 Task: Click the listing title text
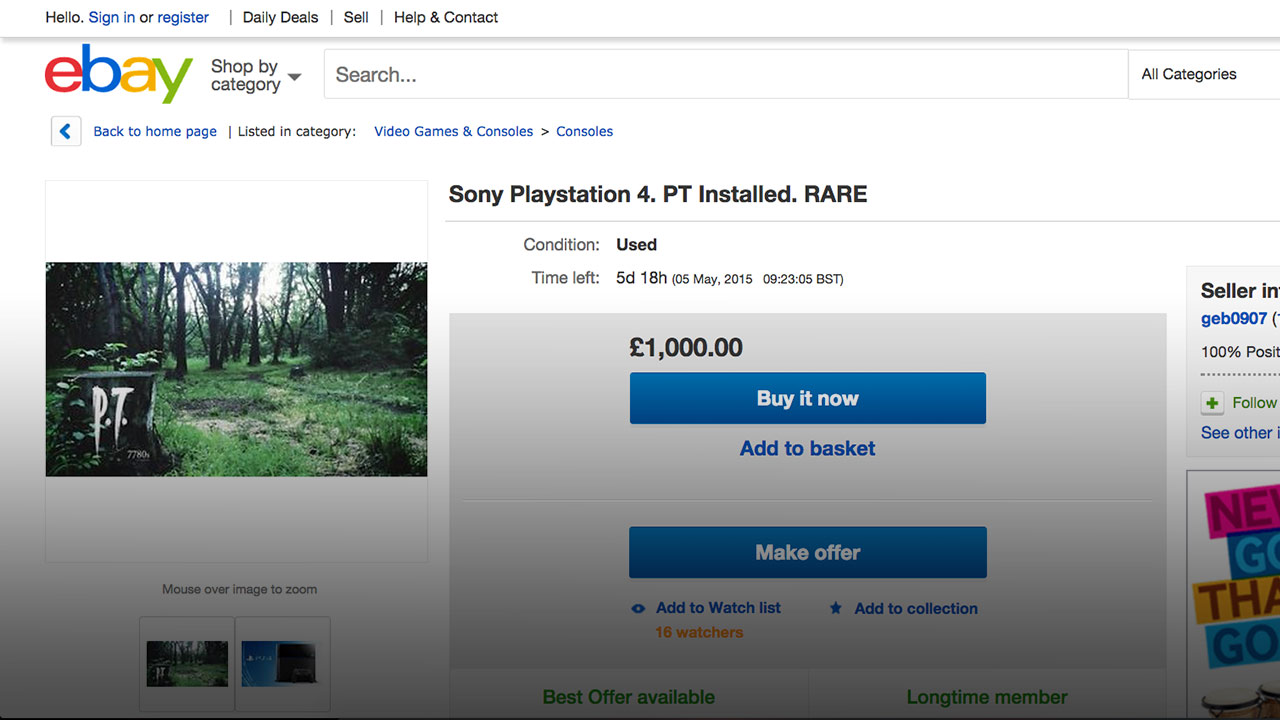click(x=658, y=194)
